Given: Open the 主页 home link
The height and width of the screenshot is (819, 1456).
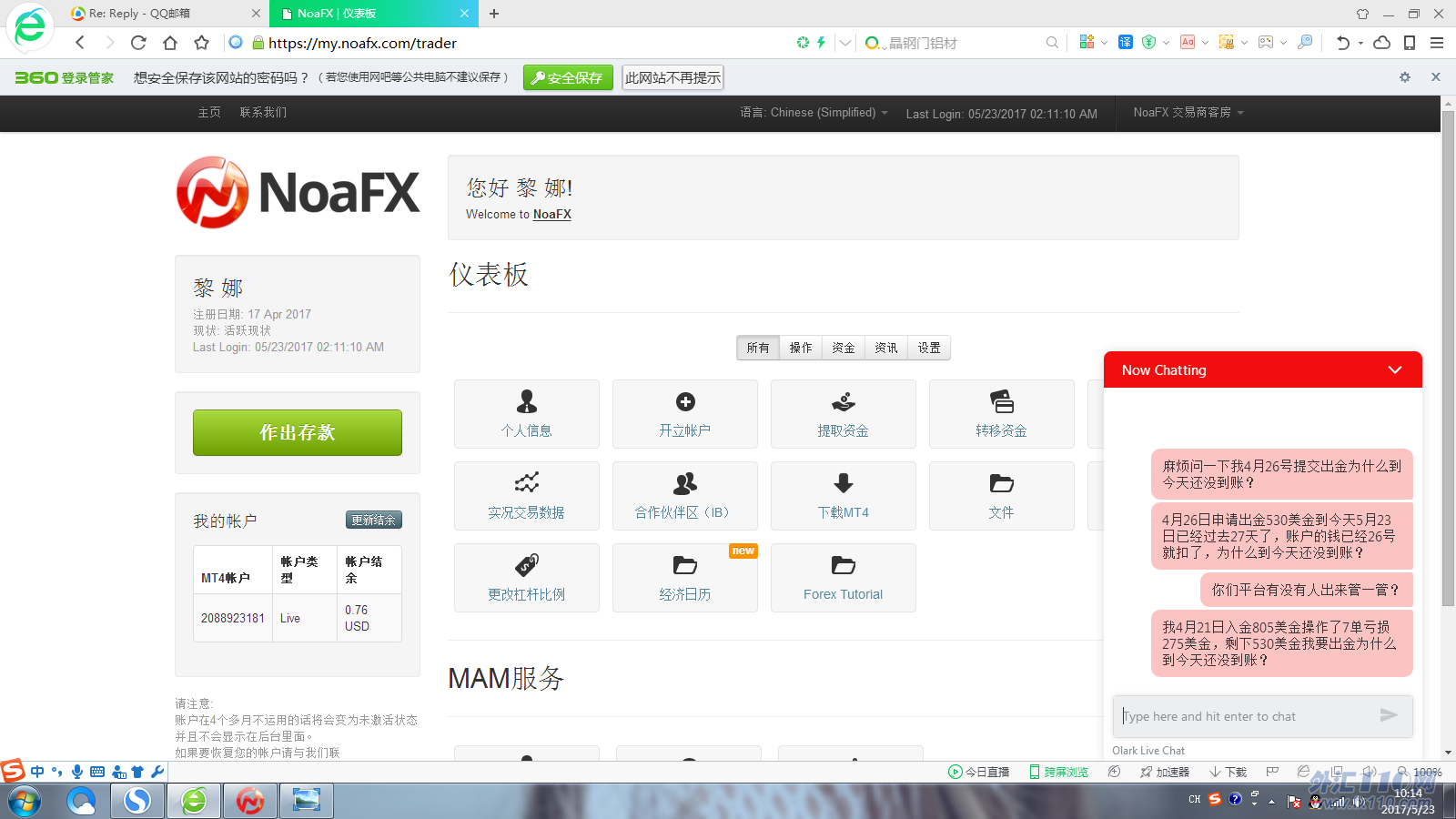Looking at the screenshot, I should pos(209,113).
